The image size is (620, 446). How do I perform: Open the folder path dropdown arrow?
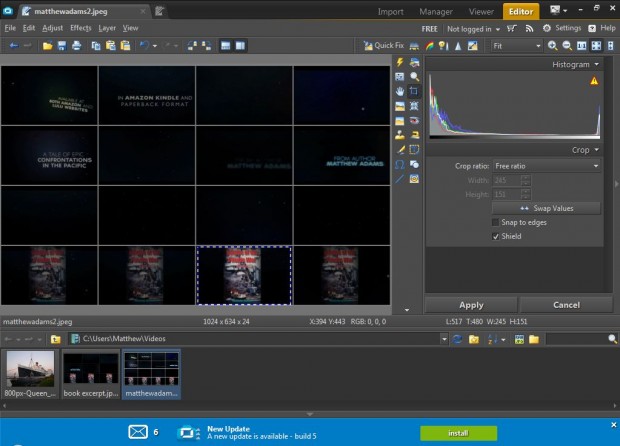tap(444, 339)
